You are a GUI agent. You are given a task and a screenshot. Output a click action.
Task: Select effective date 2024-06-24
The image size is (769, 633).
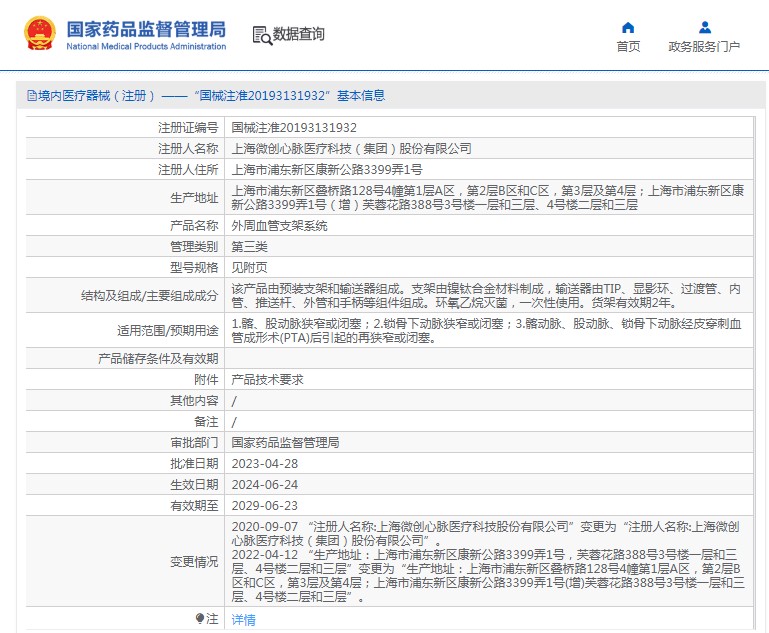point(265,486)
